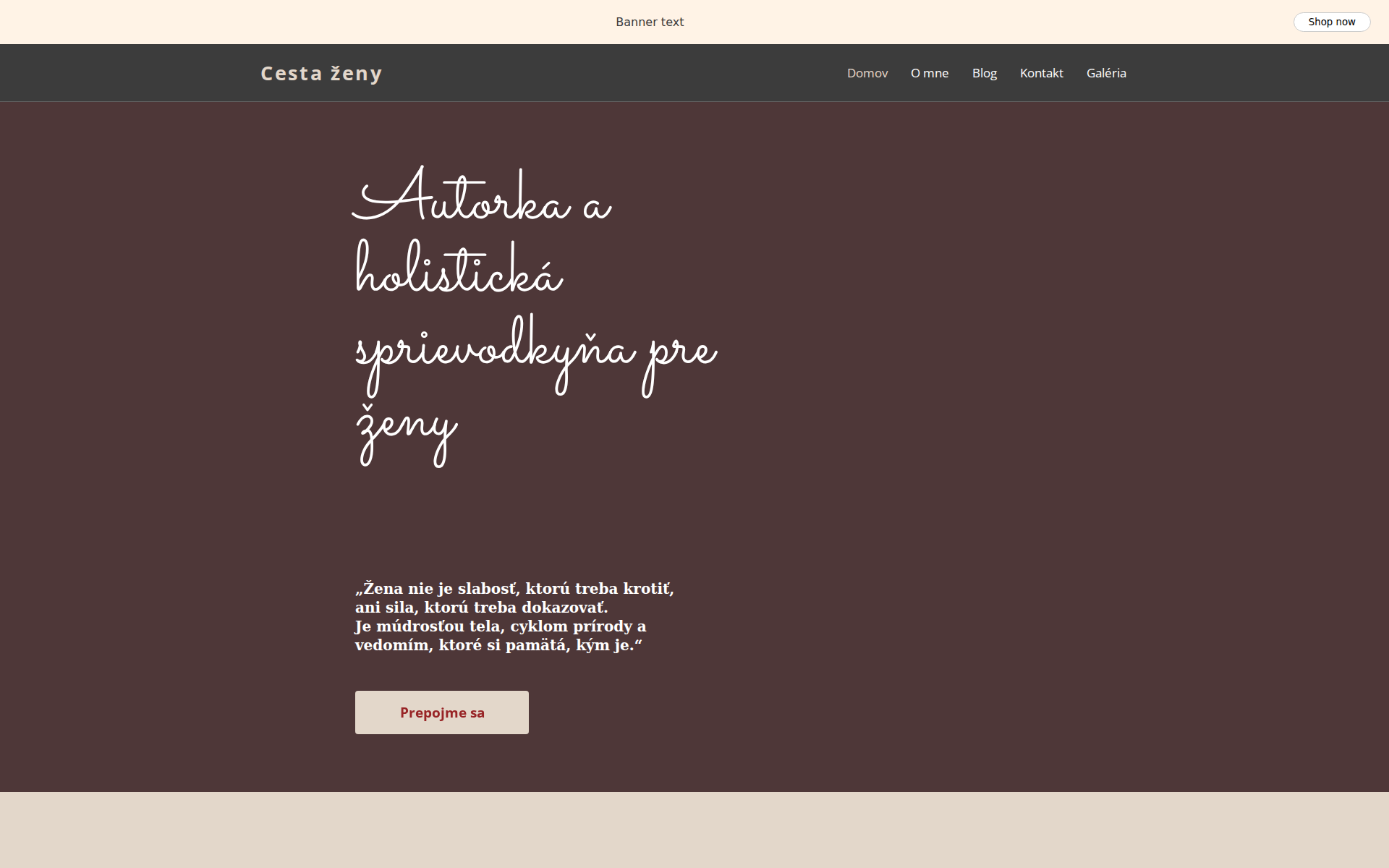Click quote line 'Je múdrosťou tela, cyklom prírody'
This screenshot has height=868, width=1389.
point(500,626)
